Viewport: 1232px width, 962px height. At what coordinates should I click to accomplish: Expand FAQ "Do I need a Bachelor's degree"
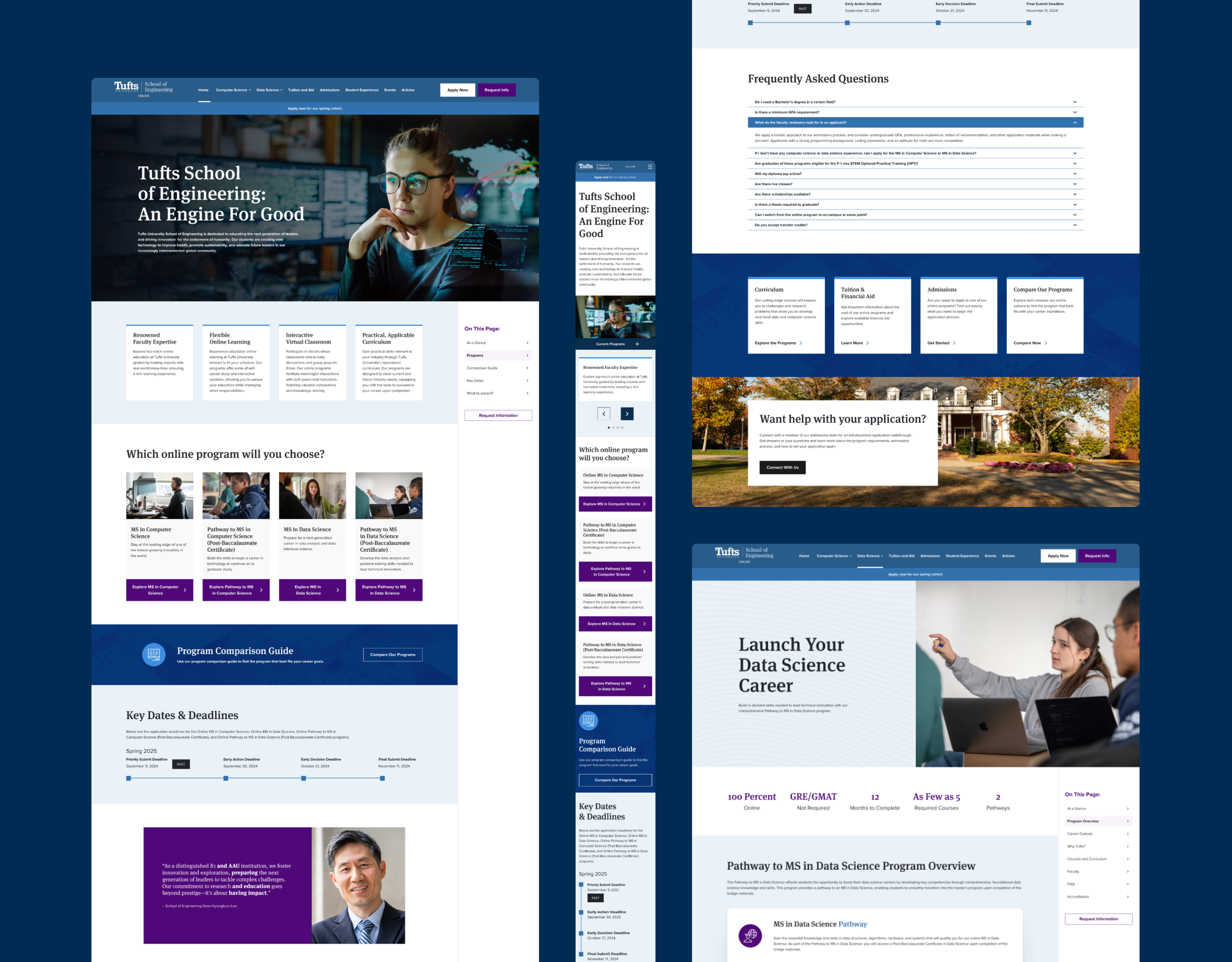point(915,102)
